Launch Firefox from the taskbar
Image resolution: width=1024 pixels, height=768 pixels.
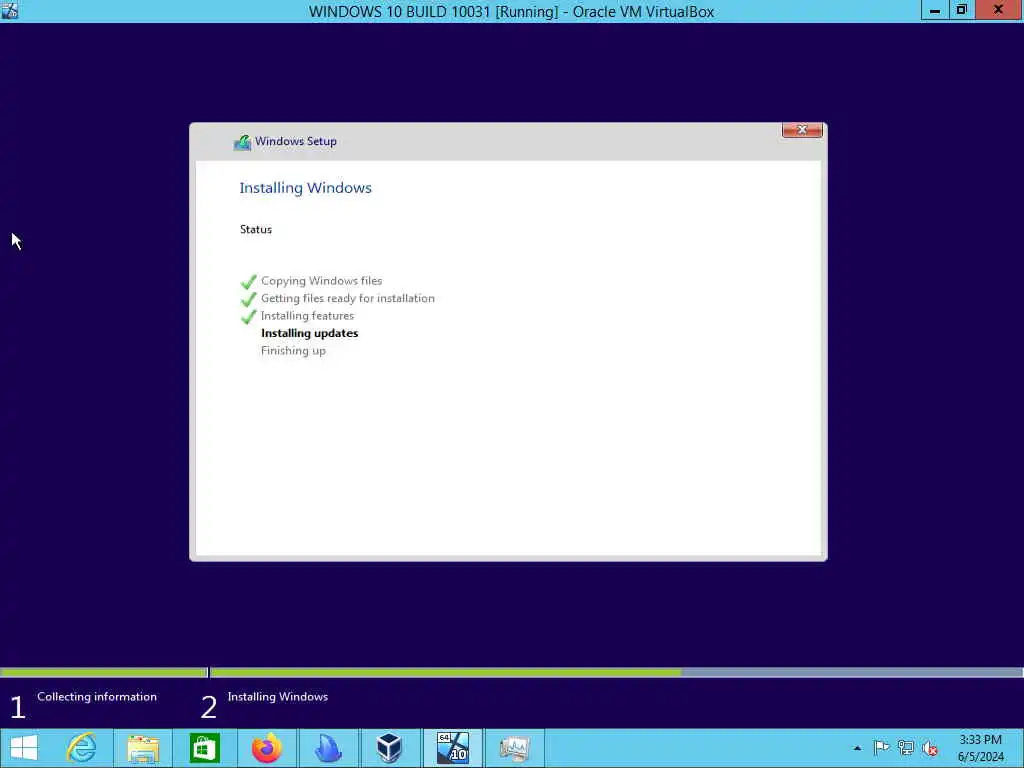pyautogui.click(x=266, y=748)
